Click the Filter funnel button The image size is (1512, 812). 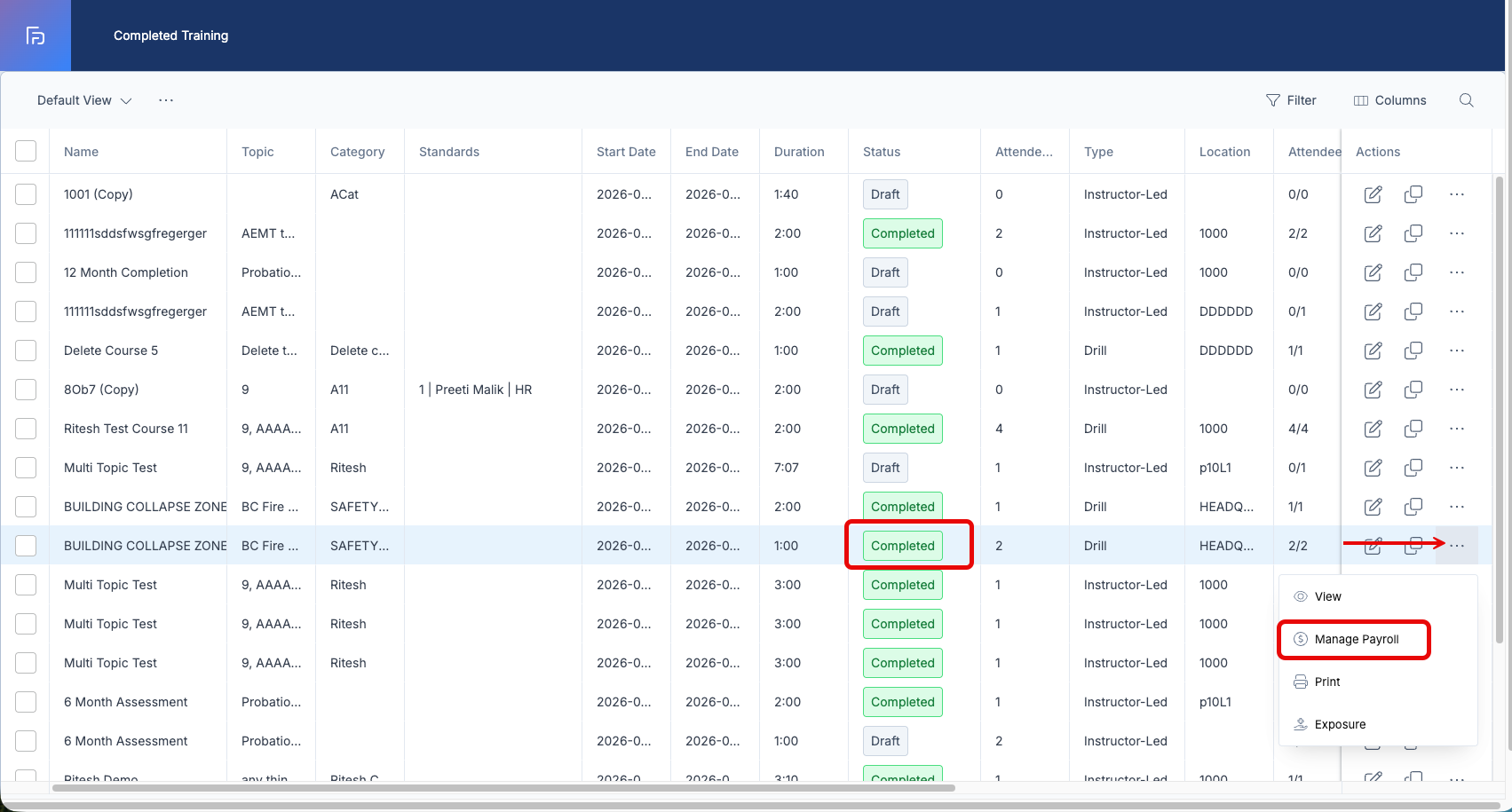[1291, 100]
